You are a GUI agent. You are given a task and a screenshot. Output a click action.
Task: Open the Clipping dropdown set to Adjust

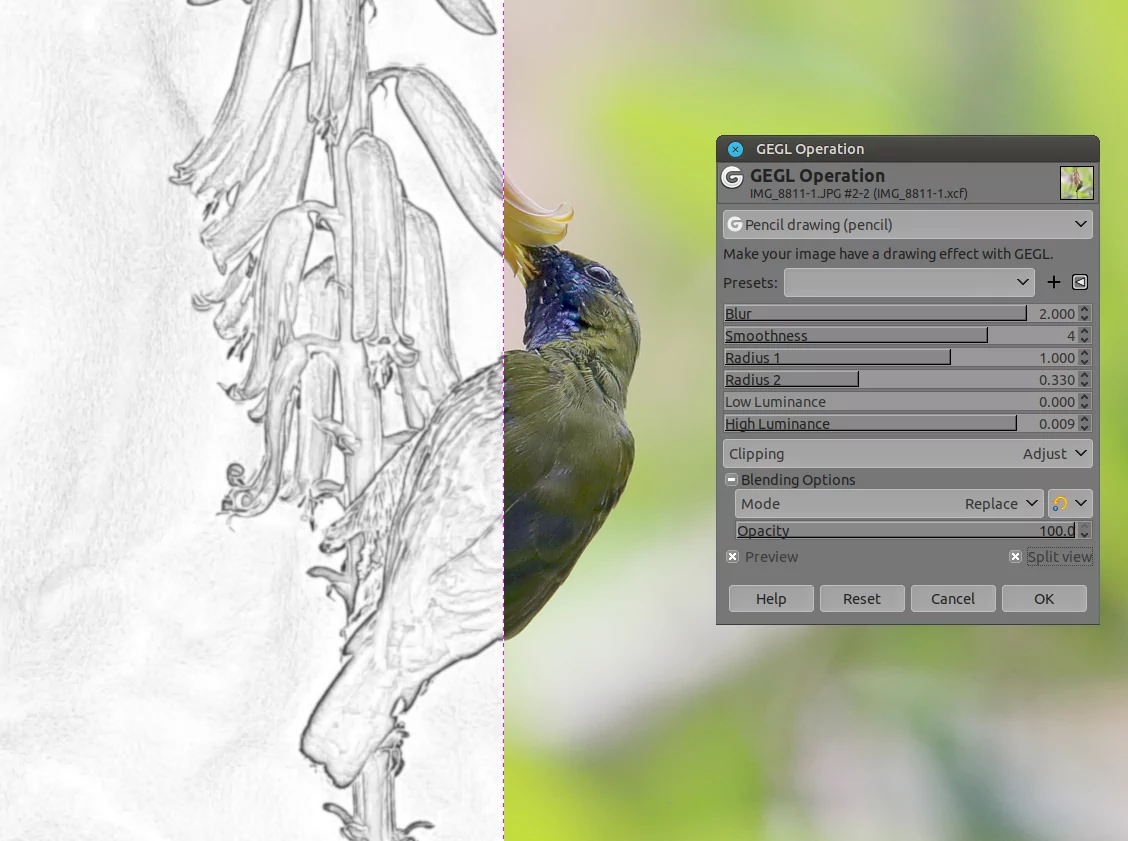tap(908, 454)
